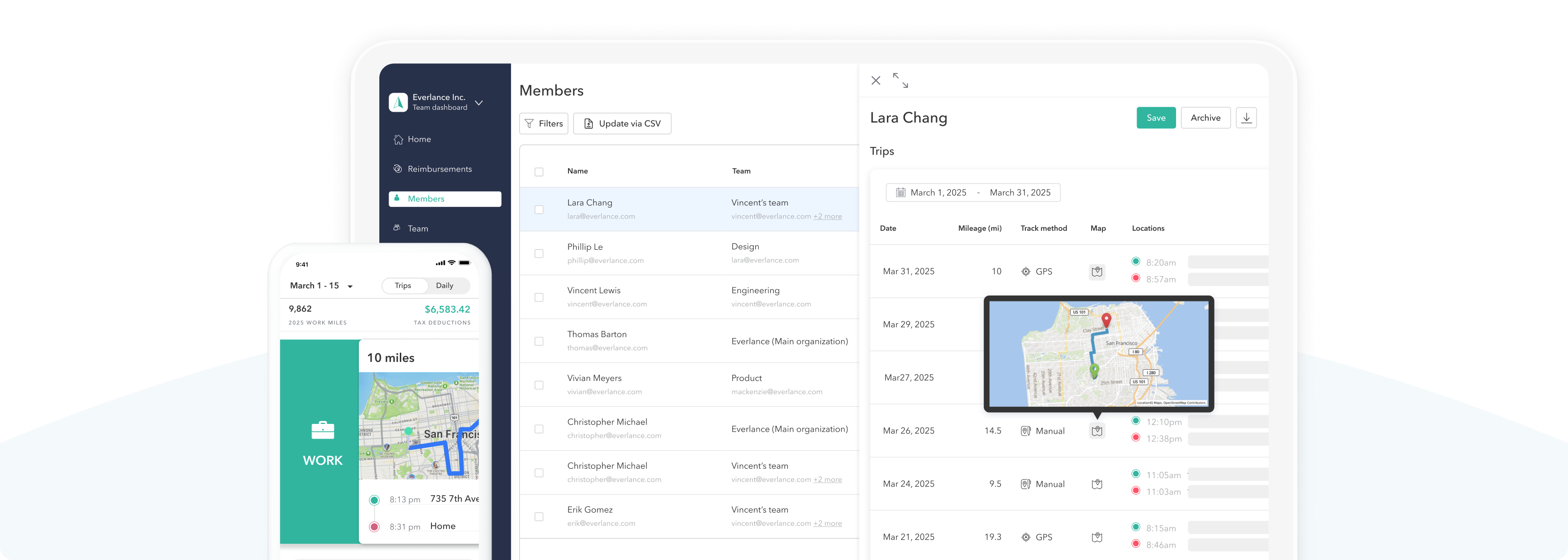The image size is (1568, 560).
Task: Click the Home house icon
Action: coord(398,140)
